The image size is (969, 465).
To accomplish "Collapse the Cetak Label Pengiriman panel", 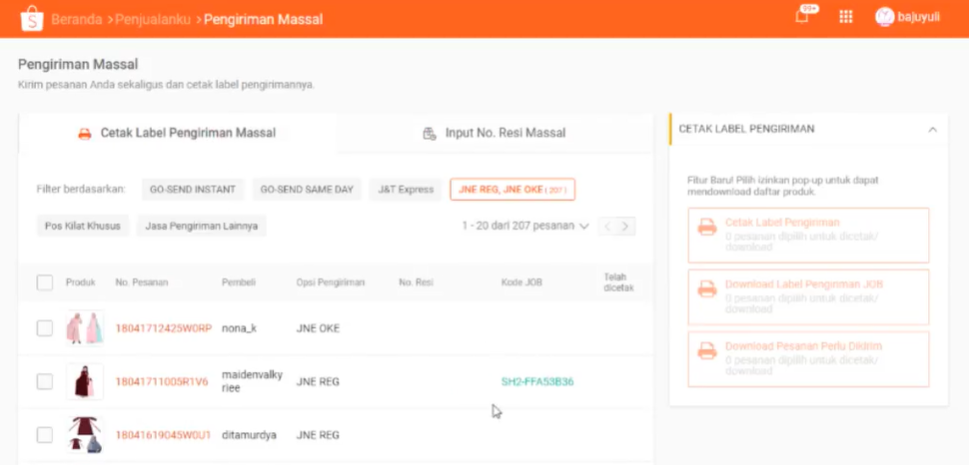I will click(x=933, y=129).
